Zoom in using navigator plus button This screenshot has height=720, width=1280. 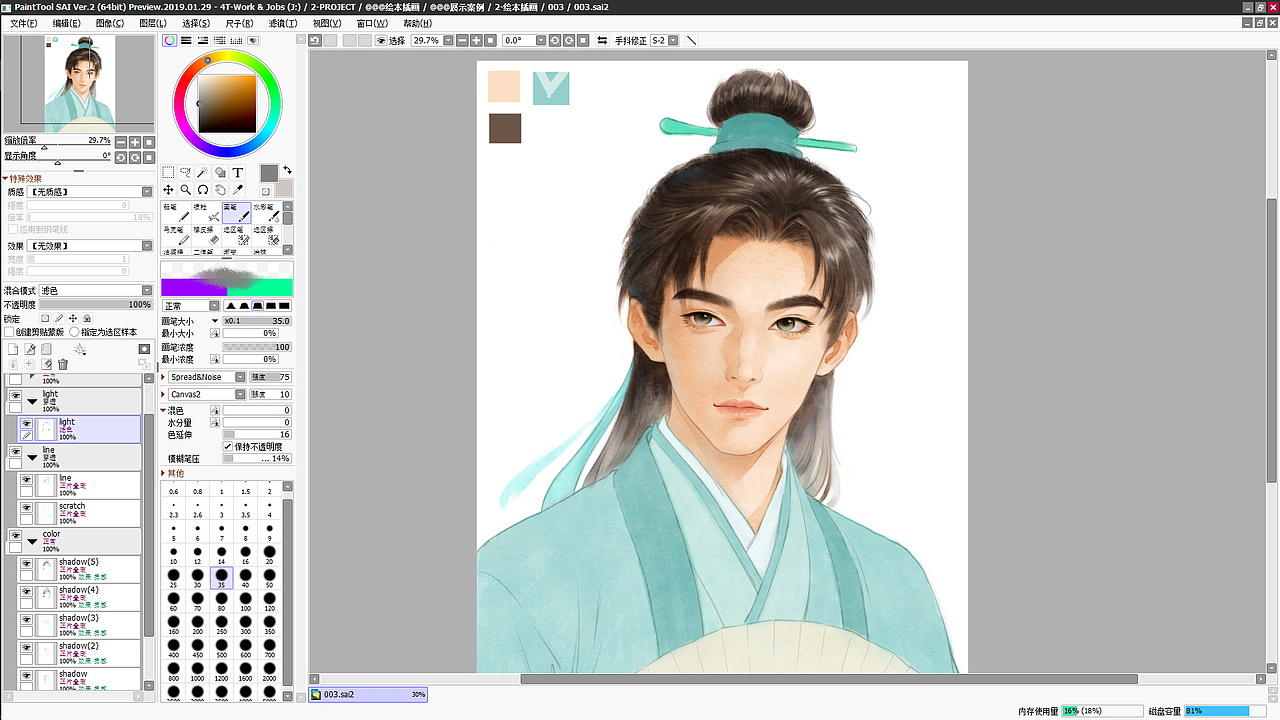pos(135,142)
